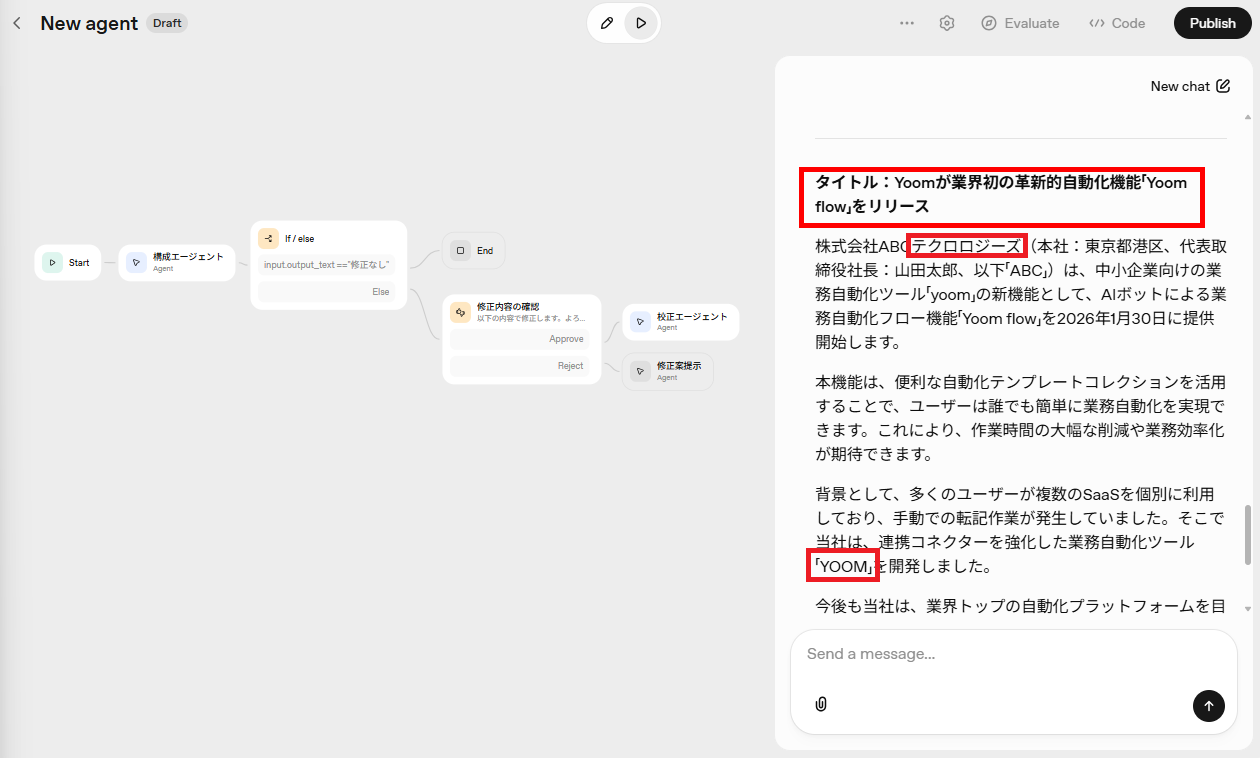The width and height of the screenshot is (1260, 758).
Task: Open the three-dot more options menu
Action: tap(907, 23)
